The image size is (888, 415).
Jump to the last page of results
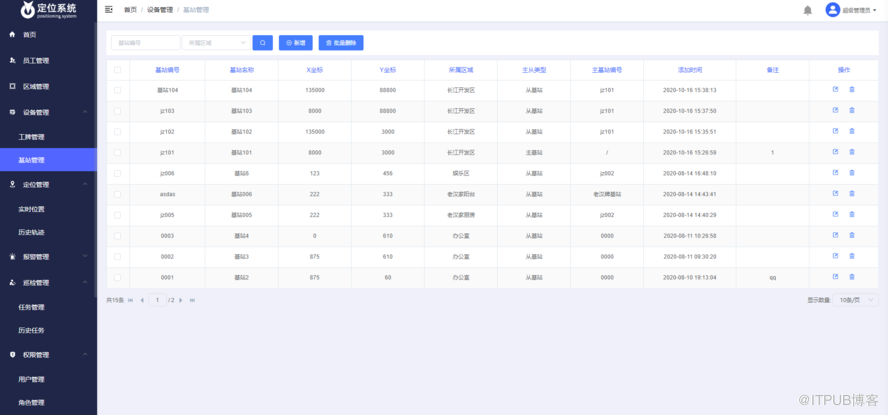point(192,300)
